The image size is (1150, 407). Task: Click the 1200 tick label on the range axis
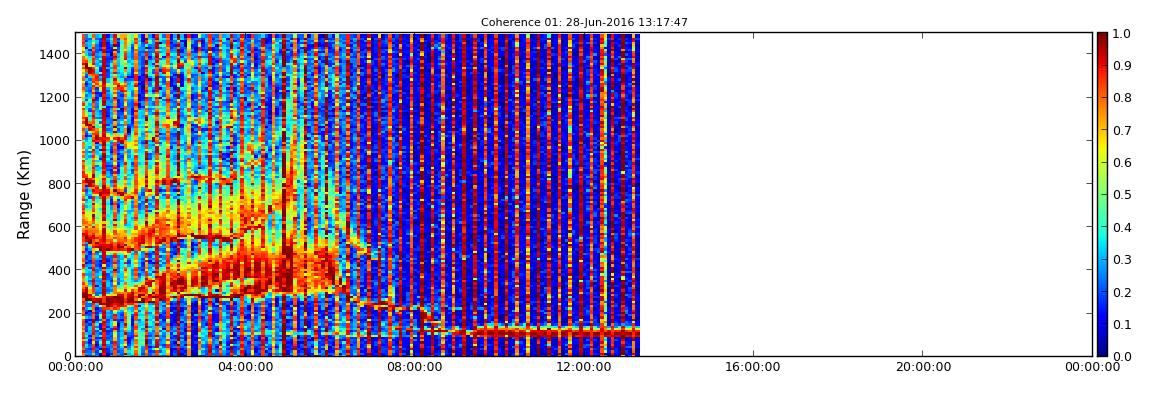pos(56,98)
